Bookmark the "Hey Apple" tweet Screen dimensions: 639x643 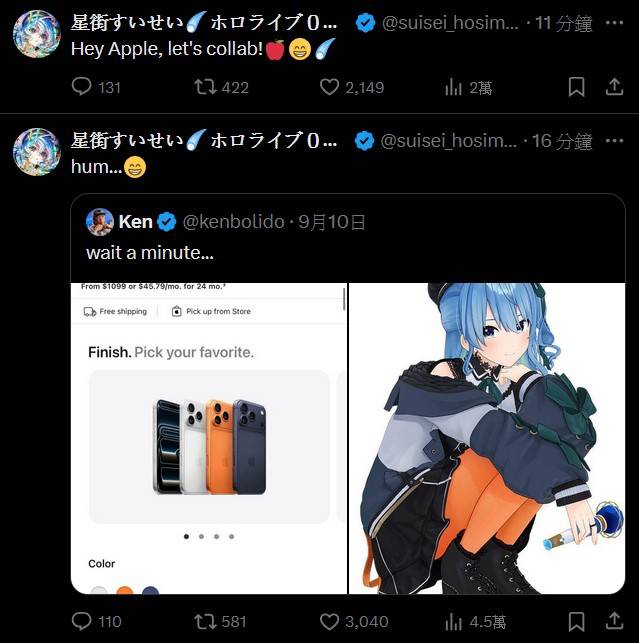(x=576, y=87)
